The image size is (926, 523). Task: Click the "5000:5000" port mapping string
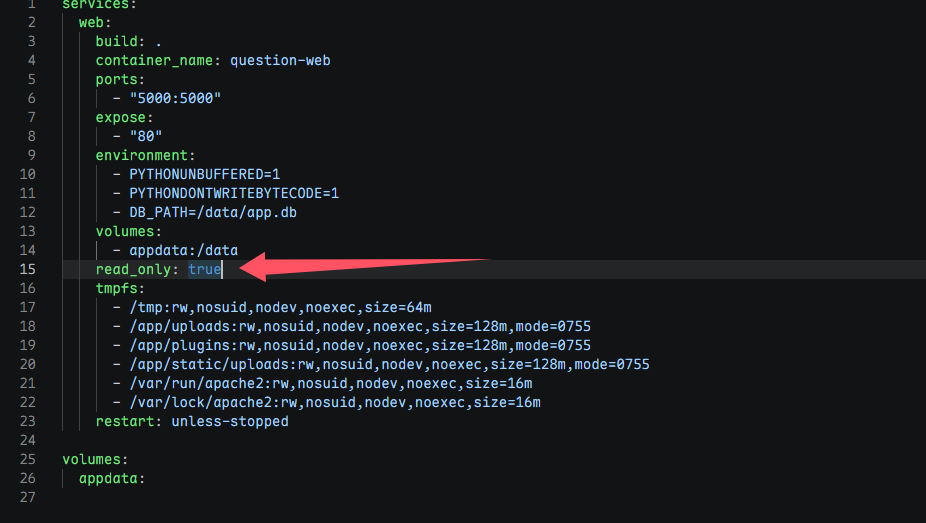[x=175, y=98]
